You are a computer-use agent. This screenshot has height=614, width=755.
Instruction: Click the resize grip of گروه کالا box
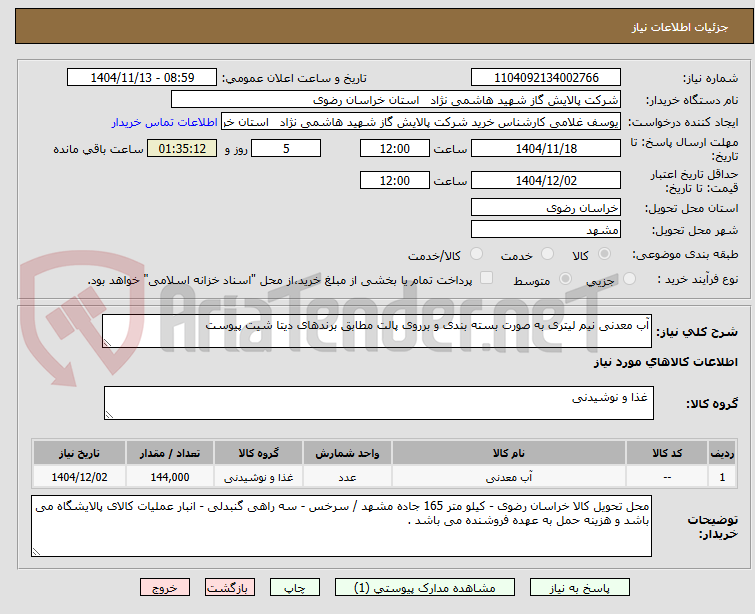click(x=109, y=415)
